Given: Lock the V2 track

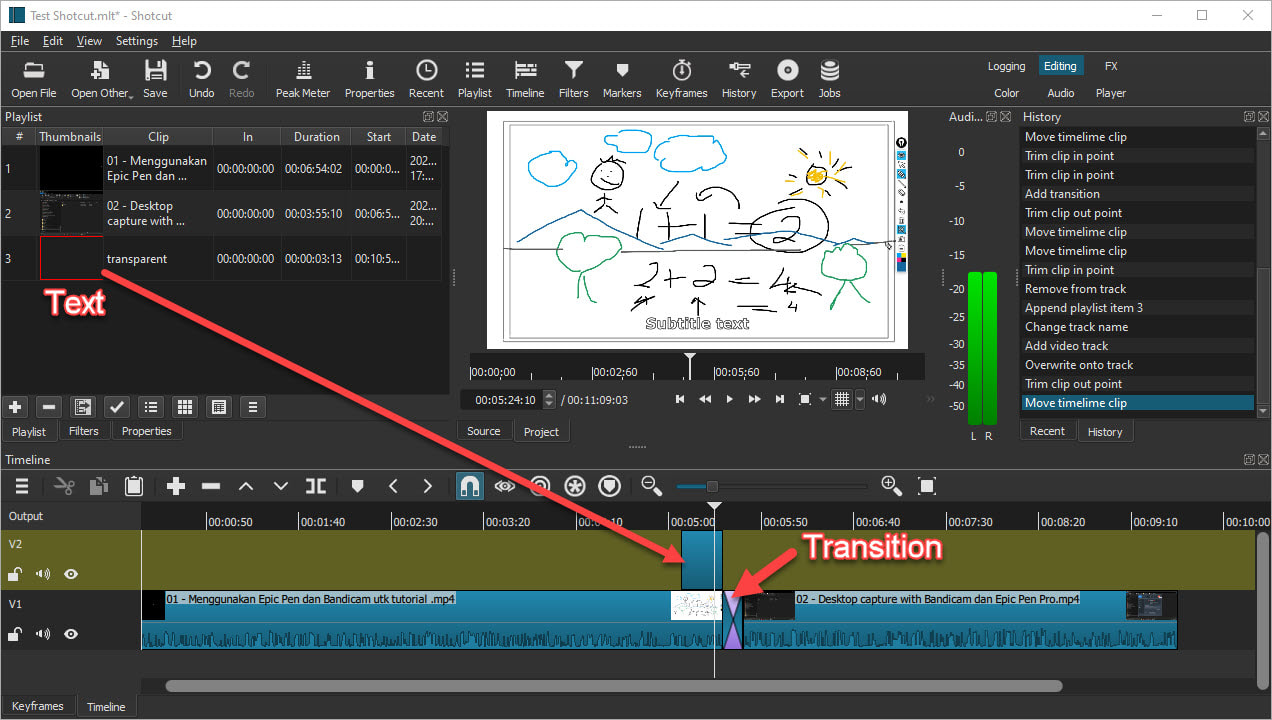Looking at the screenshot, I should click(15, 574).
